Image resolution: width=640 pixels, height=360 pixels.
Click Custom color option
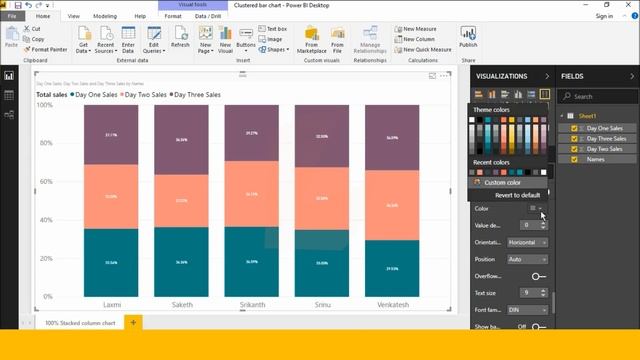tap(507, 182)
